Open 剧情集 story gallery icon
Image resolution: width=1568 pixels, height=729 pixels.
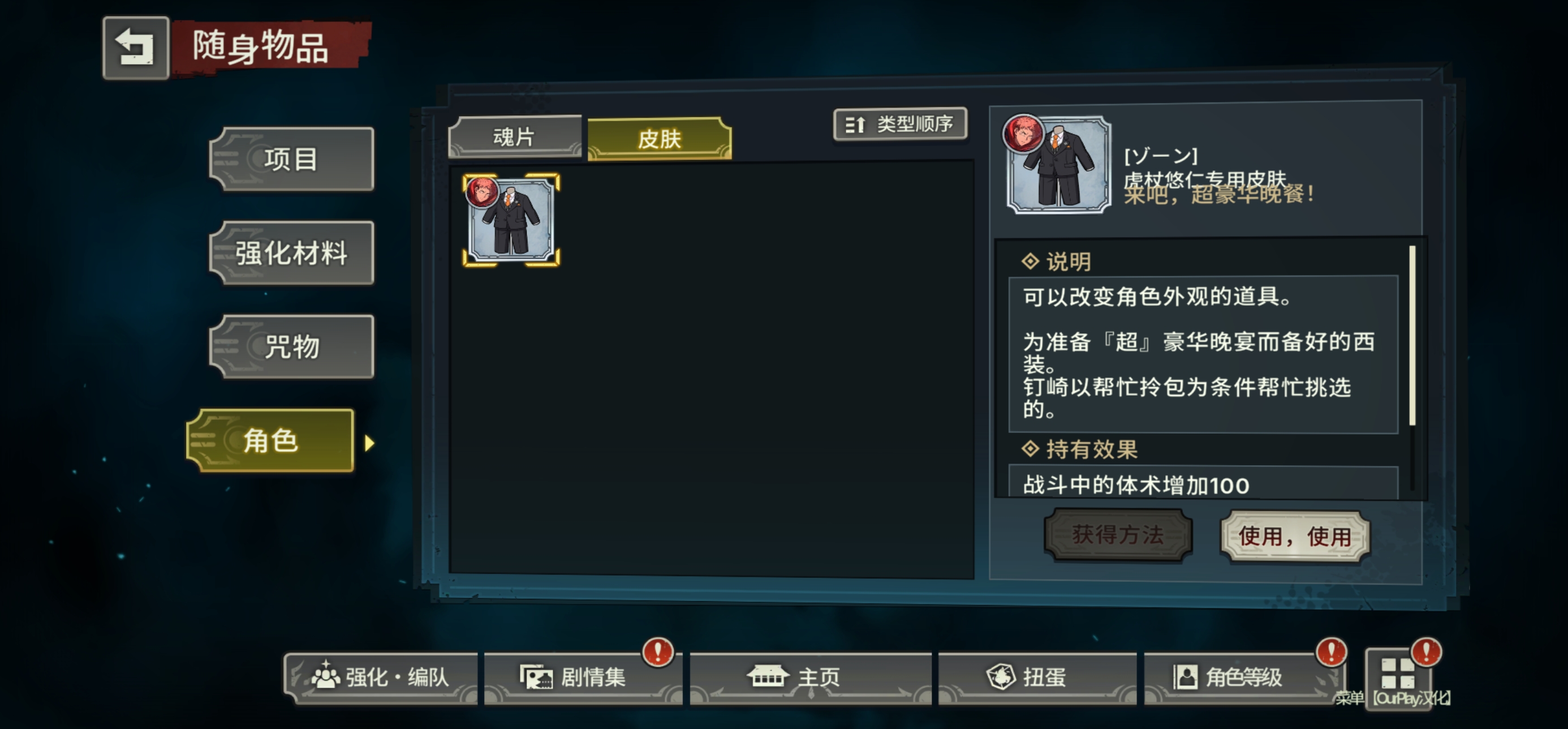point(536,676)
